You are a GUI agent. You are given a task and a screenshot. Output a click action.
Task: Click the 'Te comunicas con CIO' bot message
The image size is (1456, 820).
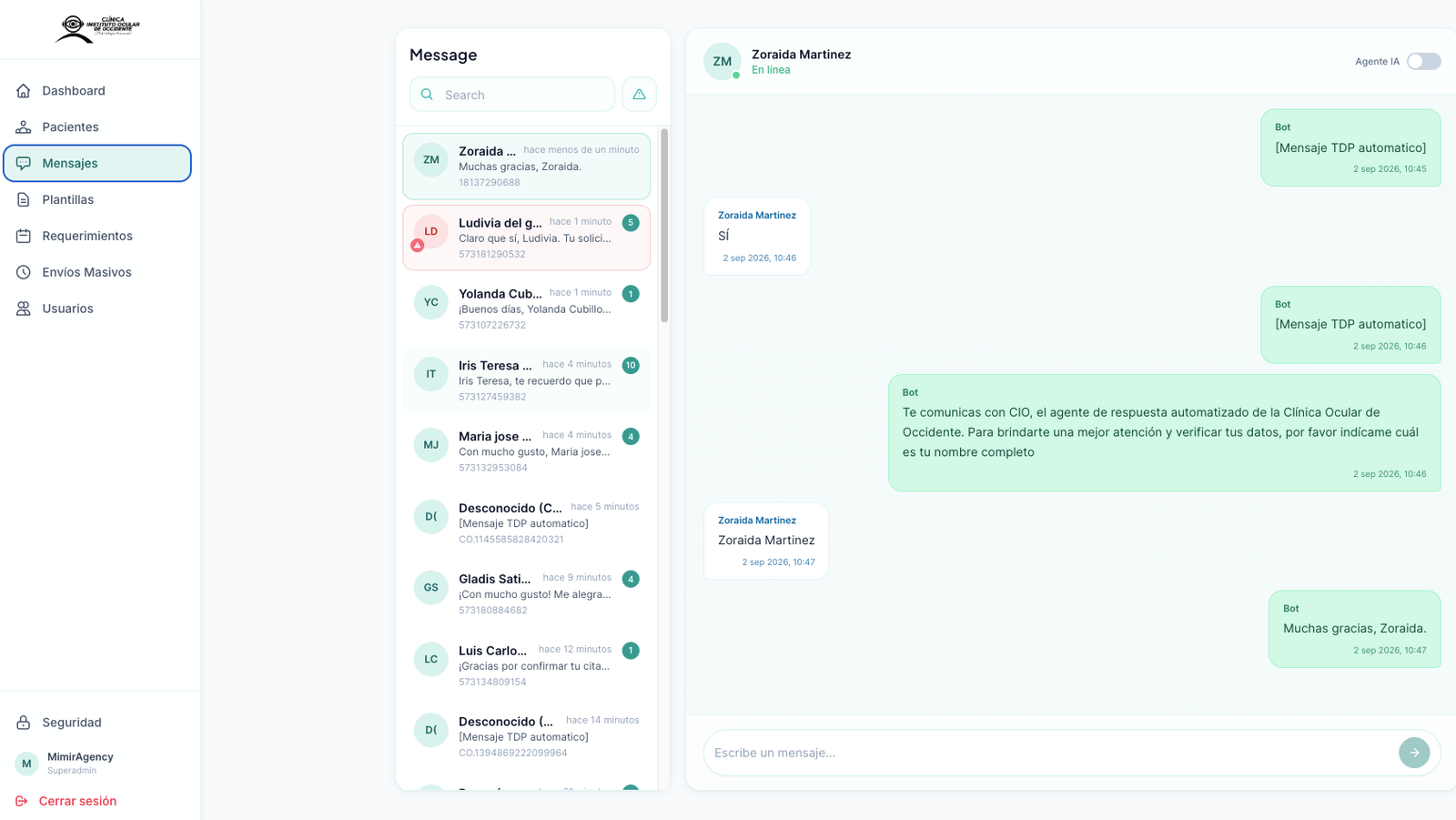1164,433
